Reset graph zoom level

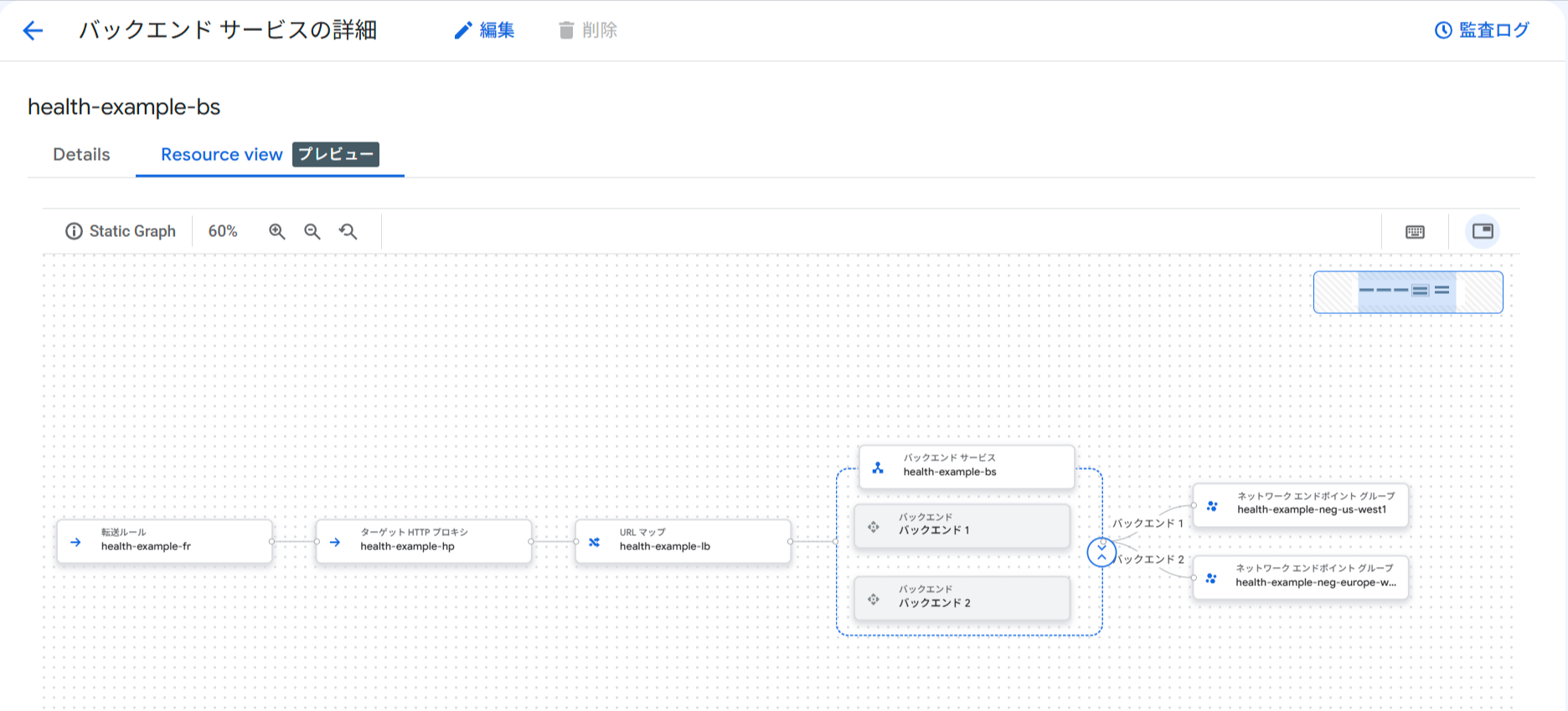[348, 231]
